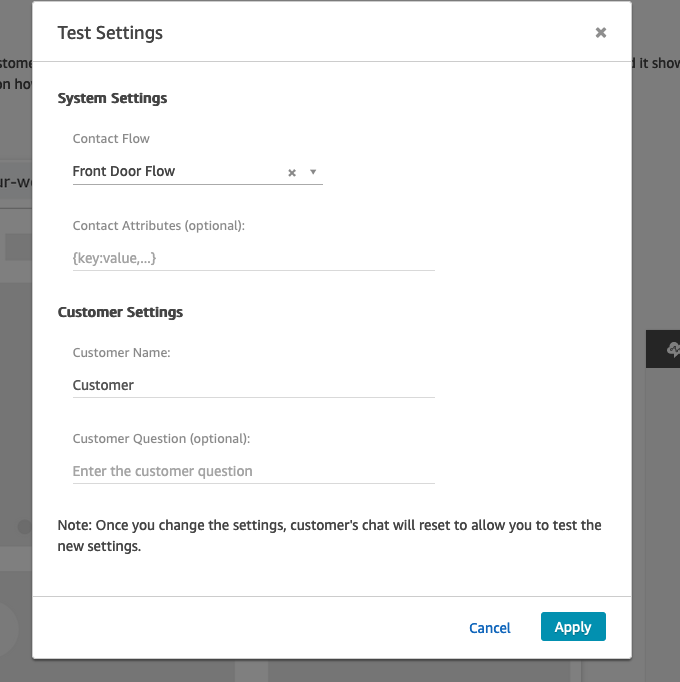680x682 pixels.
Task: Close the Test Settings dialog
Action: point(601,33)
